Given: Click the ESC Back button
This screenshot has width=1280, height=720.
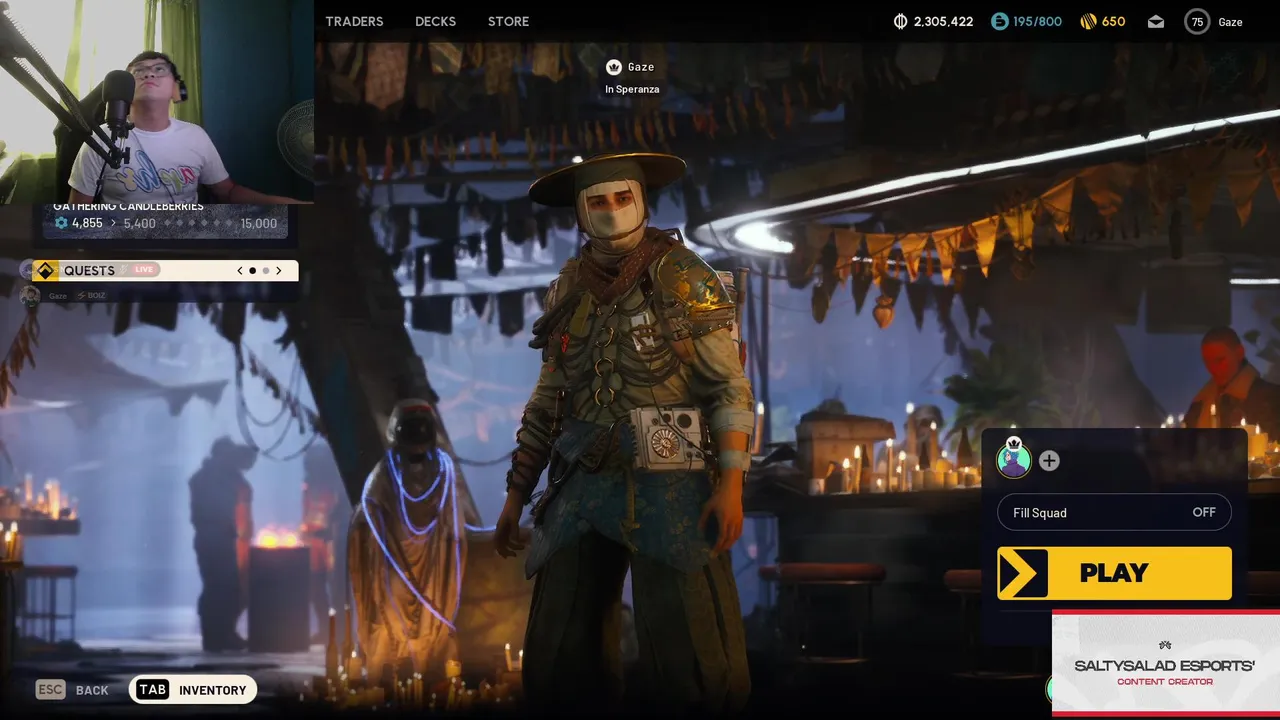Looking at the screenshot, I should pos(72,690).
